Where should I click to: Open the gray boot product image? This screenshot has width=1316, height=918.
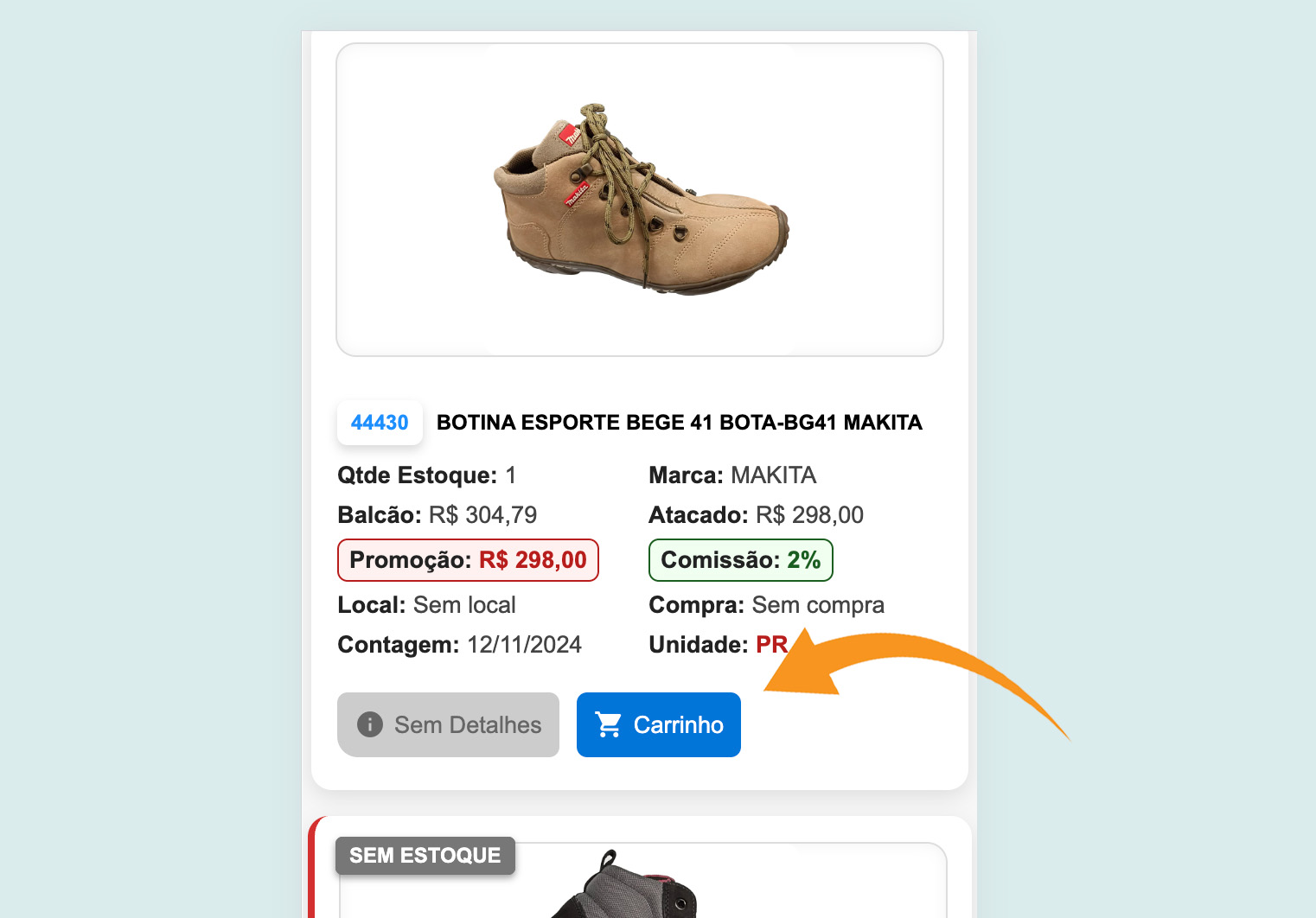(631, 889)
